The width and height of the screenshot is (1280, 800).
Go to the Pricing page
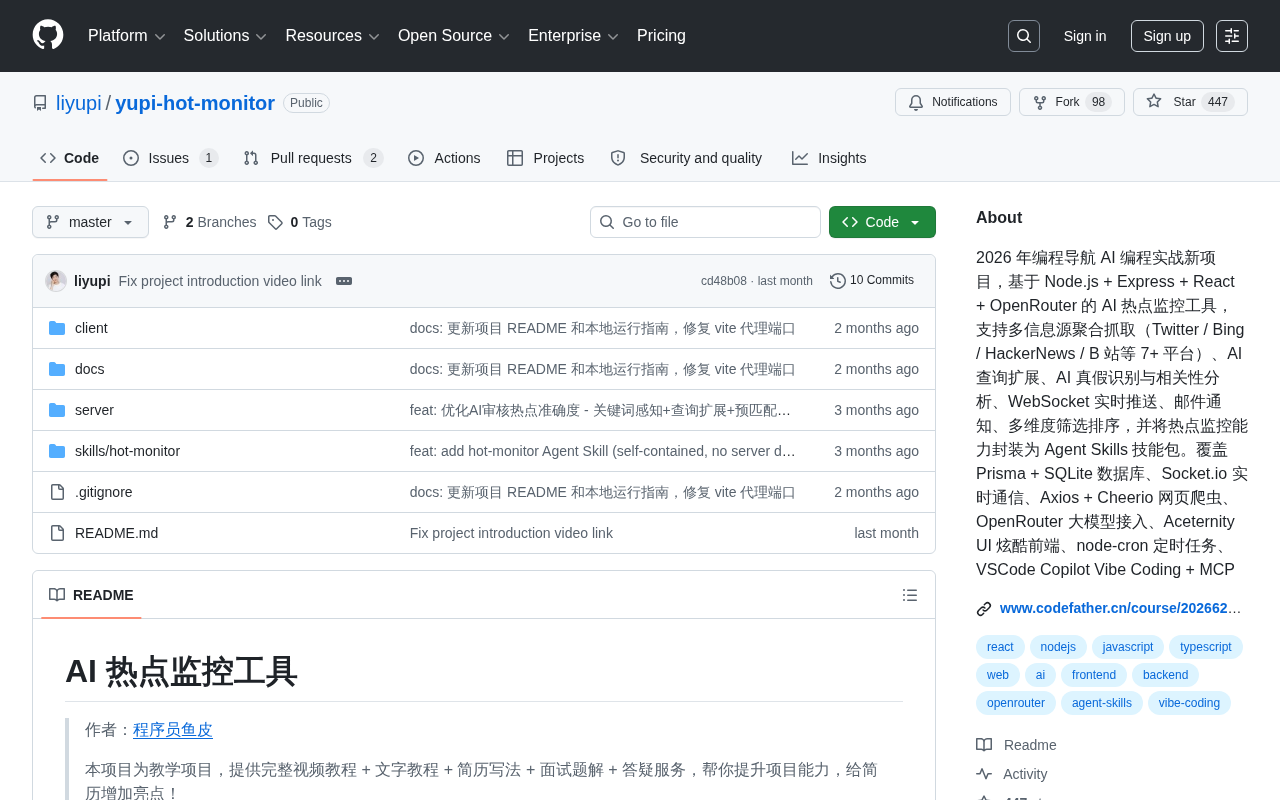coord(661,36)
